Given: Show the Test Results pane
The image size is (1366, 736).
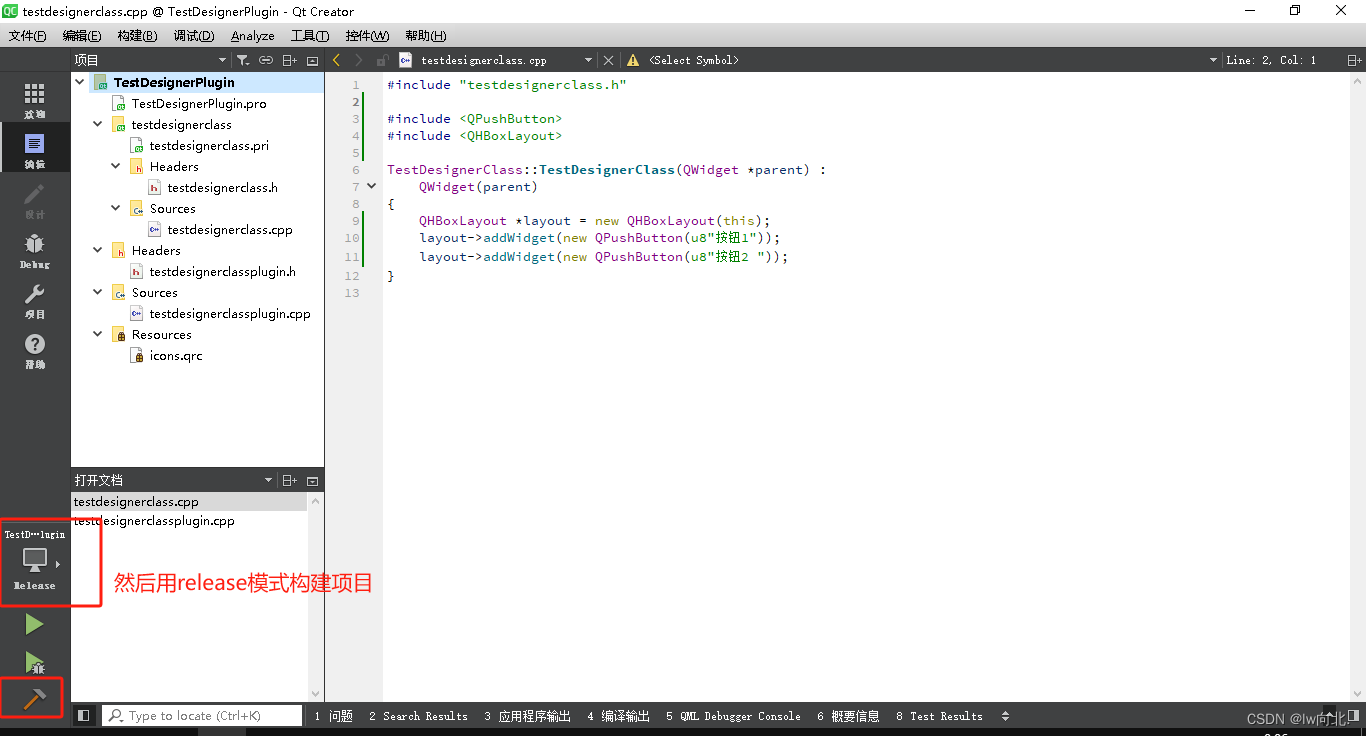Looking at the screenshot, I should 939,716.
